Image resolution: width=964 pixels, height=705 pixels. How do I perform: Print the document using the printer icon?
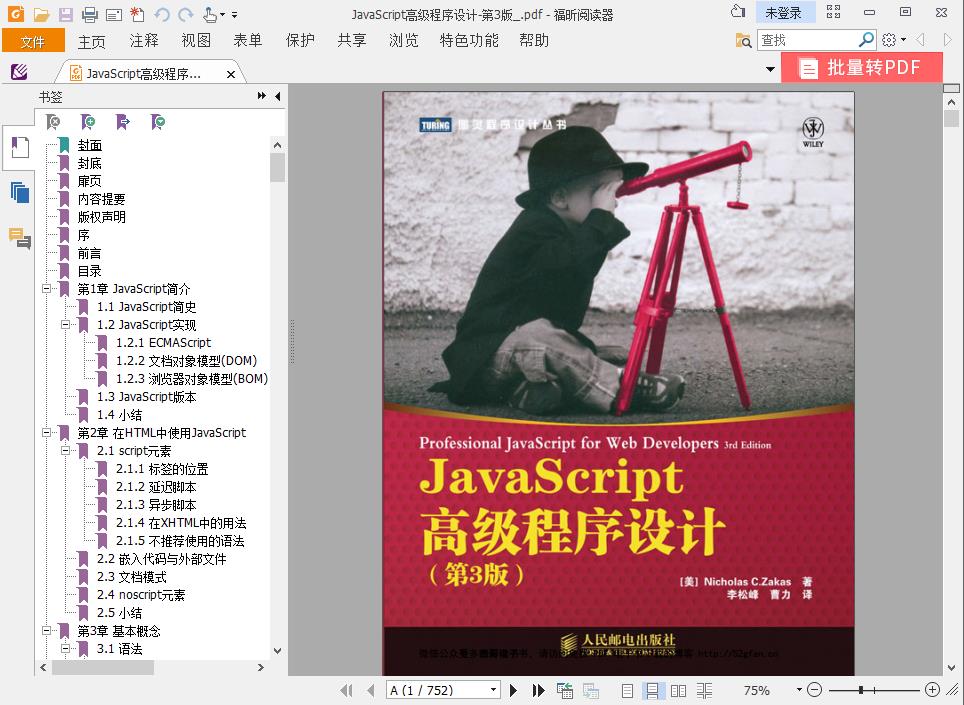pyautogui.click(x=90, y=14)
